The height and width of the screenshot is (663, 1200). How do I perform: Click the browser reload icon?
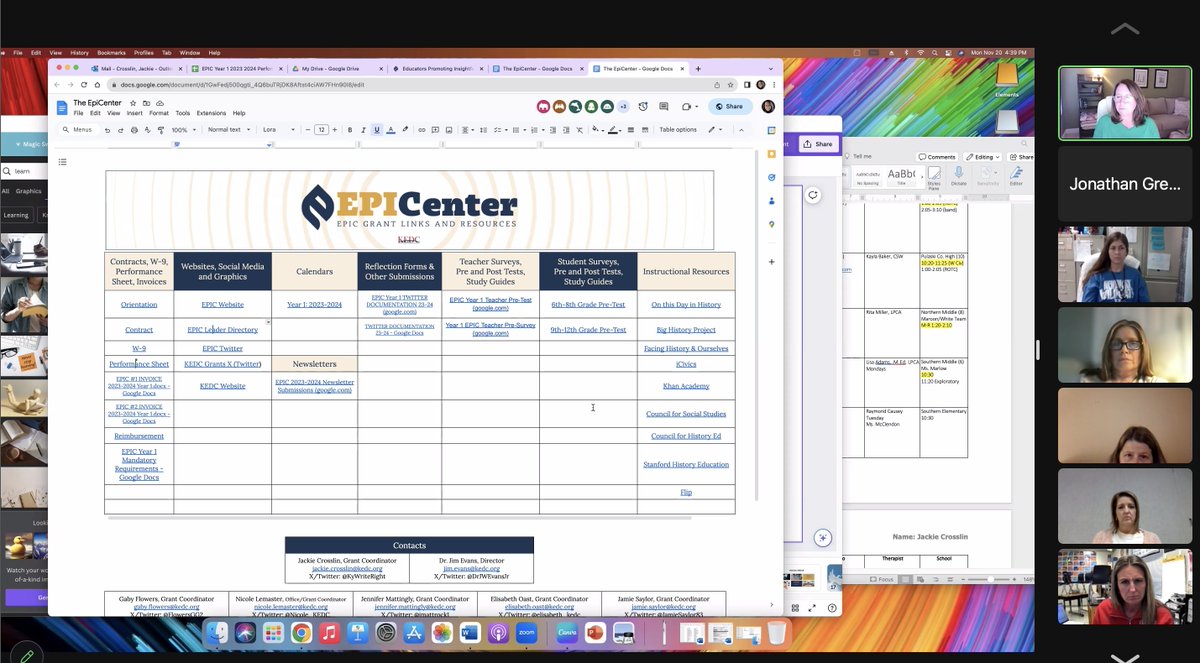tap(85, 85)
